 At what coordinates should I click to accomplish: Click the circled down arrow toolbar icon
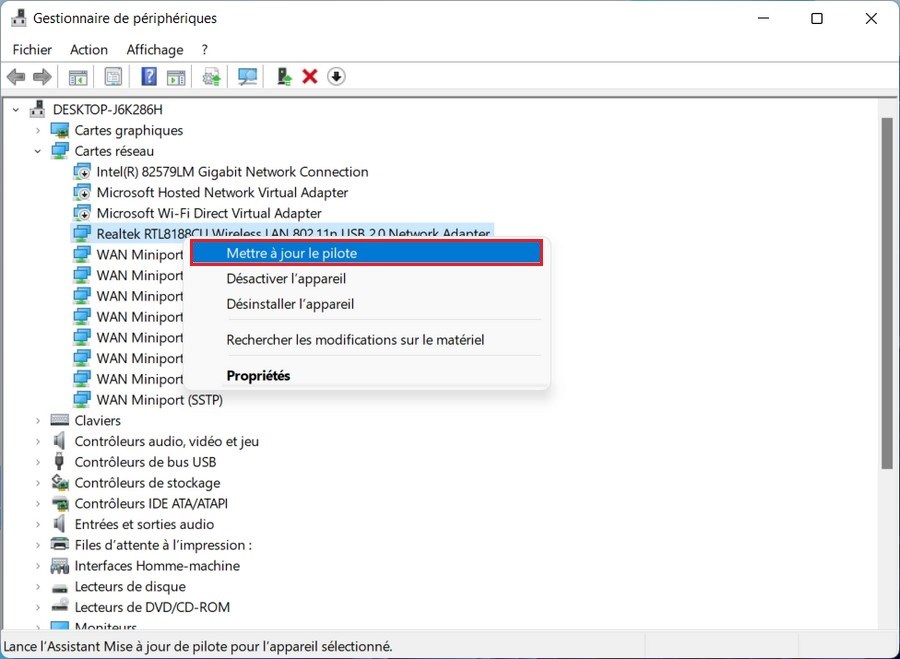[x=336, y=76]
